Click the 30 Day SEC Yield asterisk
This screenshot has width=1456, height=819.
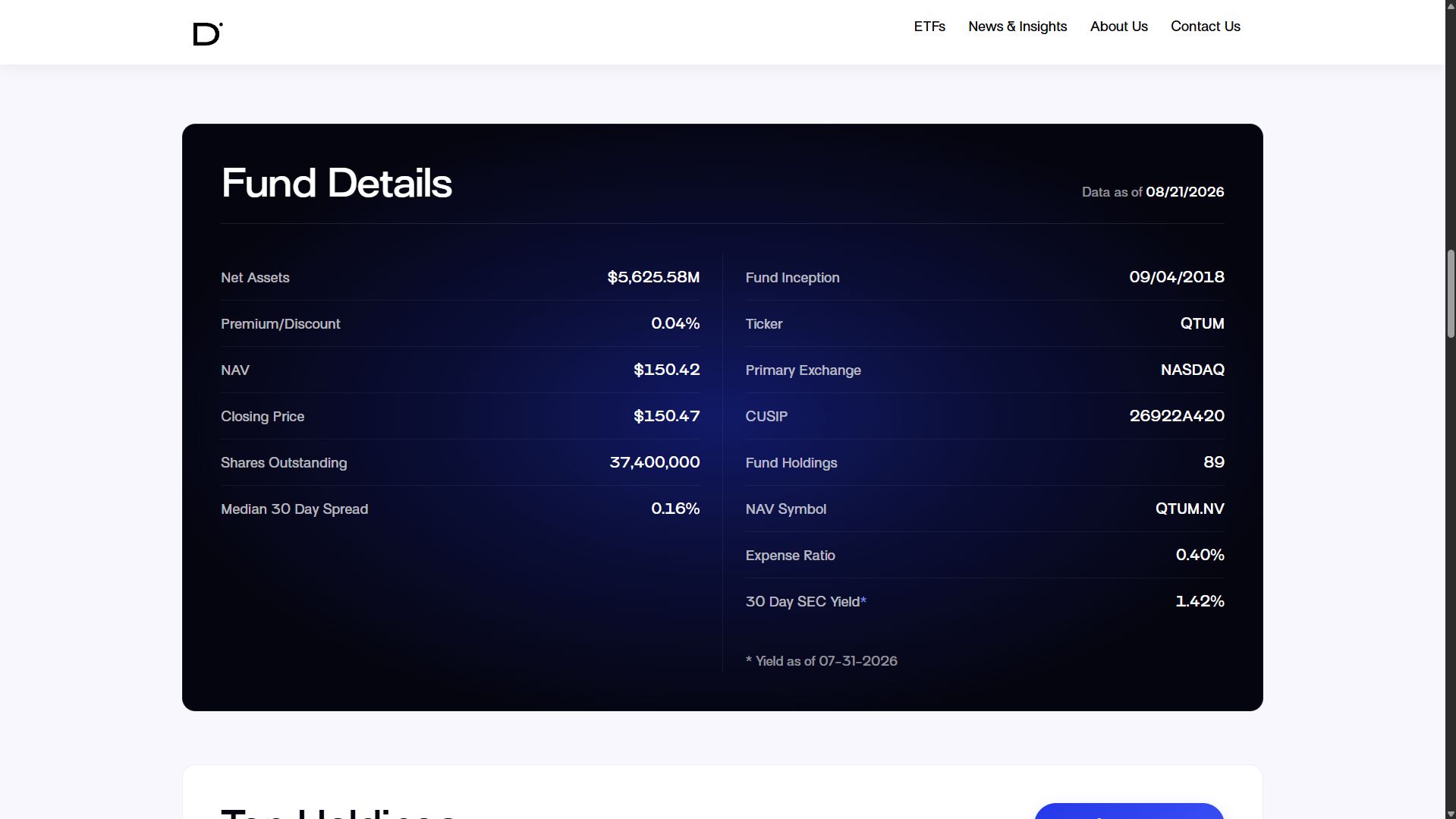(863, 600)
